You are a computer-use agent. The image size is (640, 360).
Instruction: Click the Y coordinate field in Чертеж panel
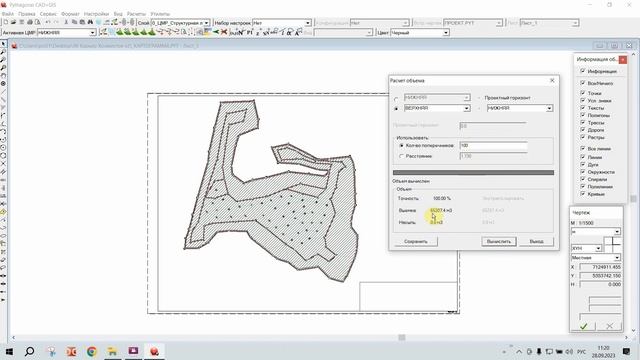pos(600,276)
